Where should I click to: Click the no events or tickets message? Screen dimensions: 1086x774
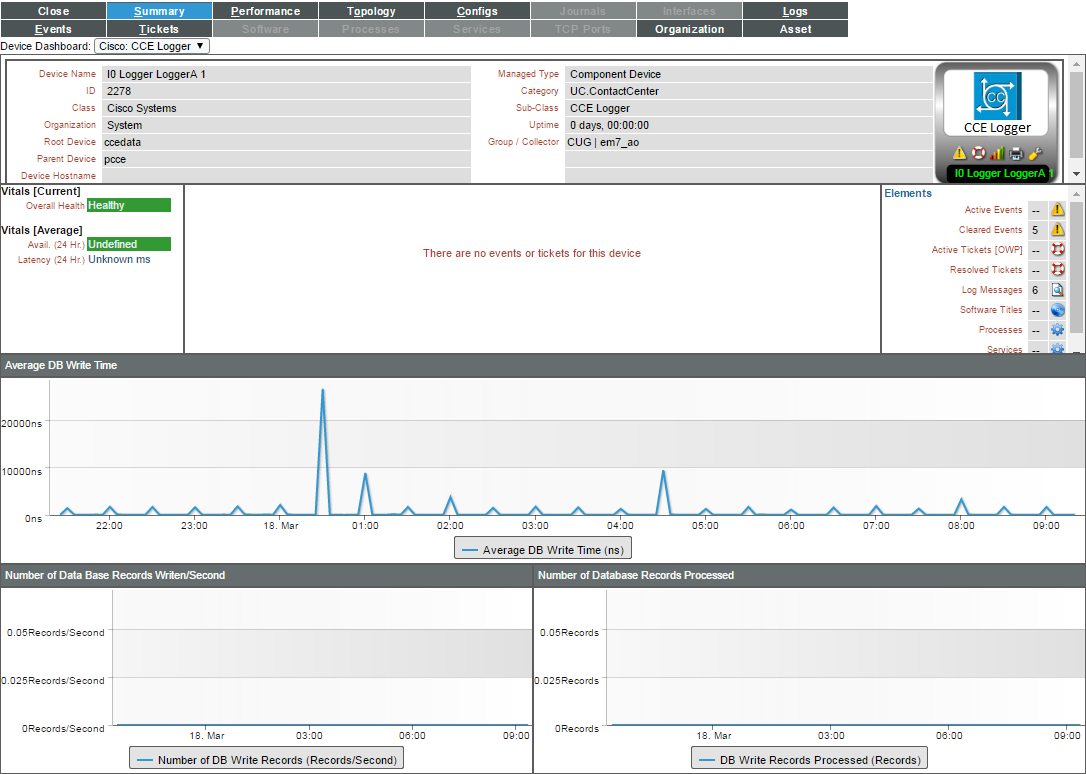(532, 253)
